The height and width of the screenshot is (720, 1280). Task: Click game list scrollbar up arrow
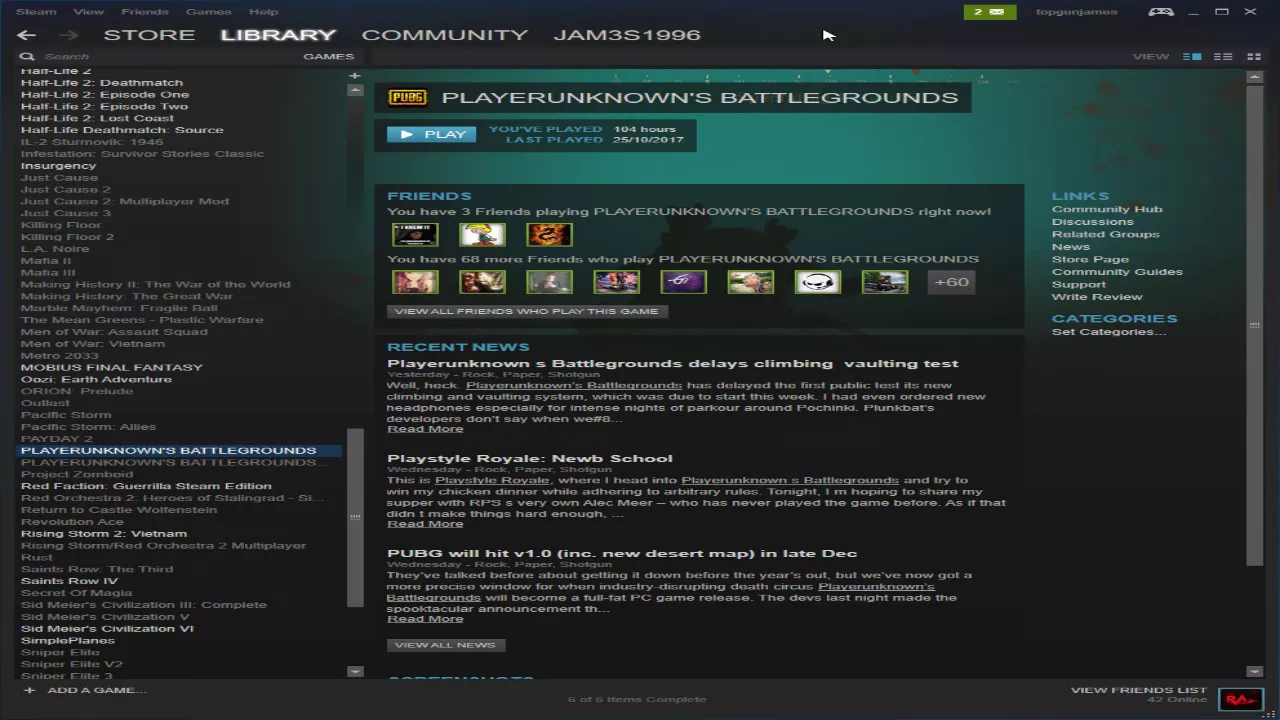(x=355, y=90)
